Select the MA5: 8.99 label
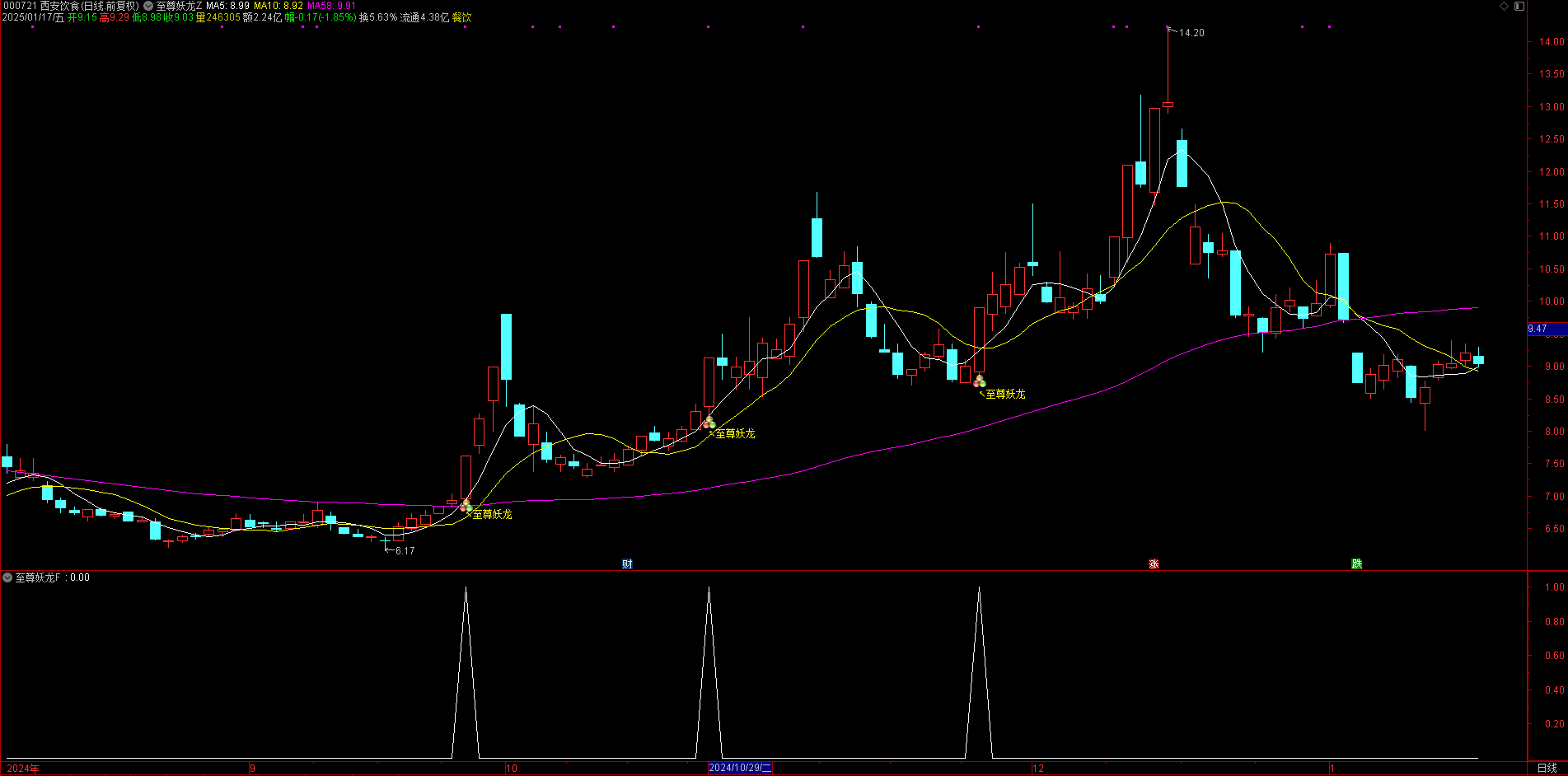 coord(227,6)
